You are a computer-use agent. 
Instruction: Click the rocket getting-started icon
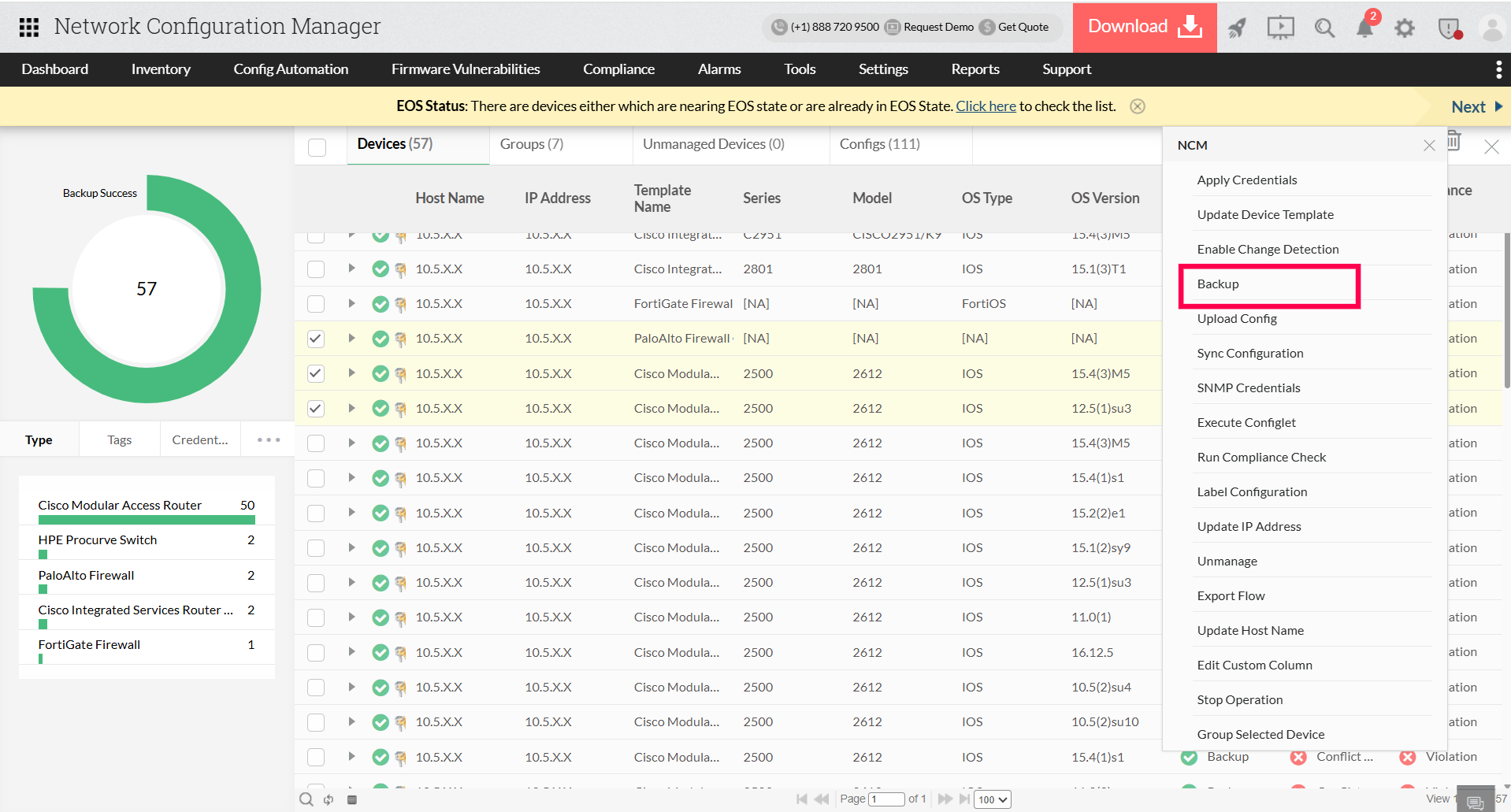click(1237, 28)
